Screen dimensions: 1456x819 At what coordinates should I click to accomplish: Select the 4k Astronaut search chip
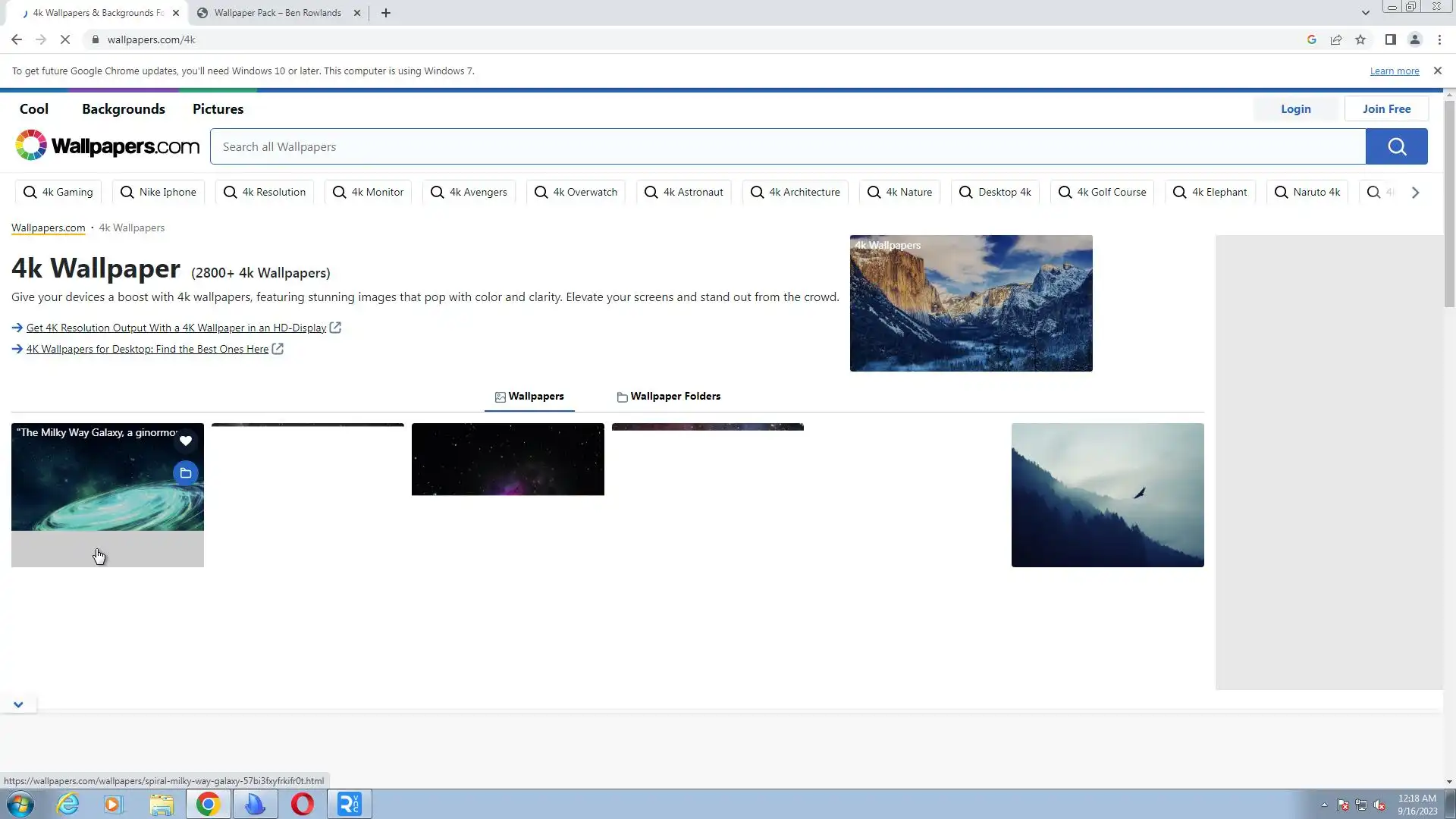click(684, 192)
